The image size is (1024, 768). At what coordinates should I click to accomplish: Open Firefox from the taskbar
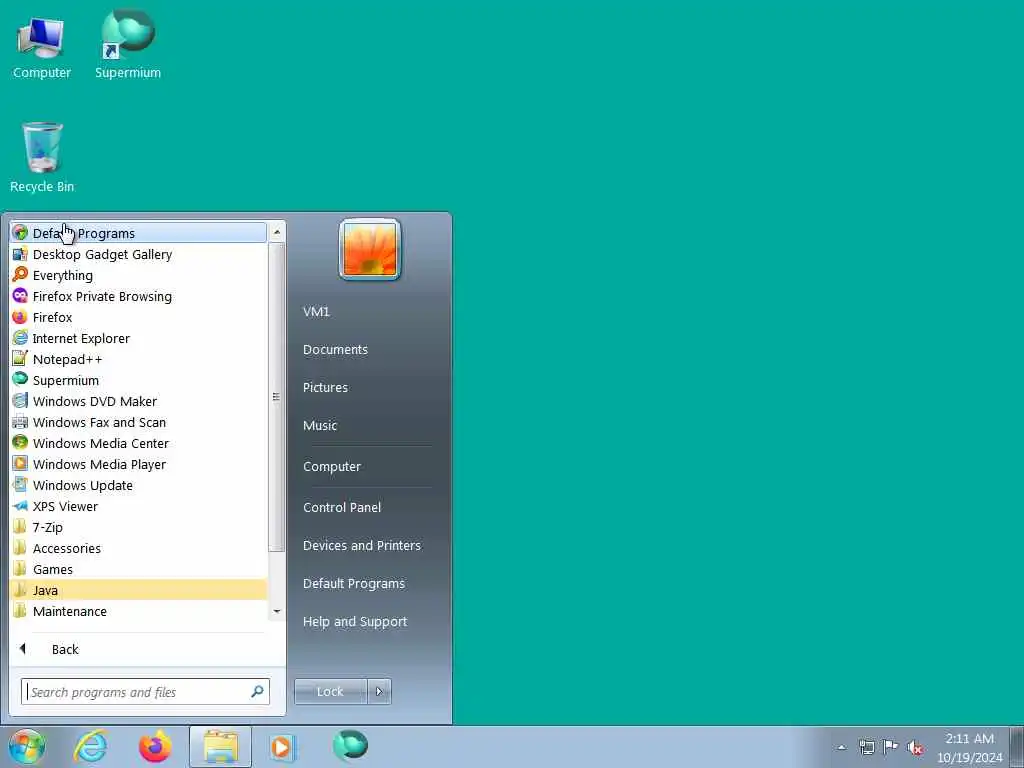[x=155, y=746]
